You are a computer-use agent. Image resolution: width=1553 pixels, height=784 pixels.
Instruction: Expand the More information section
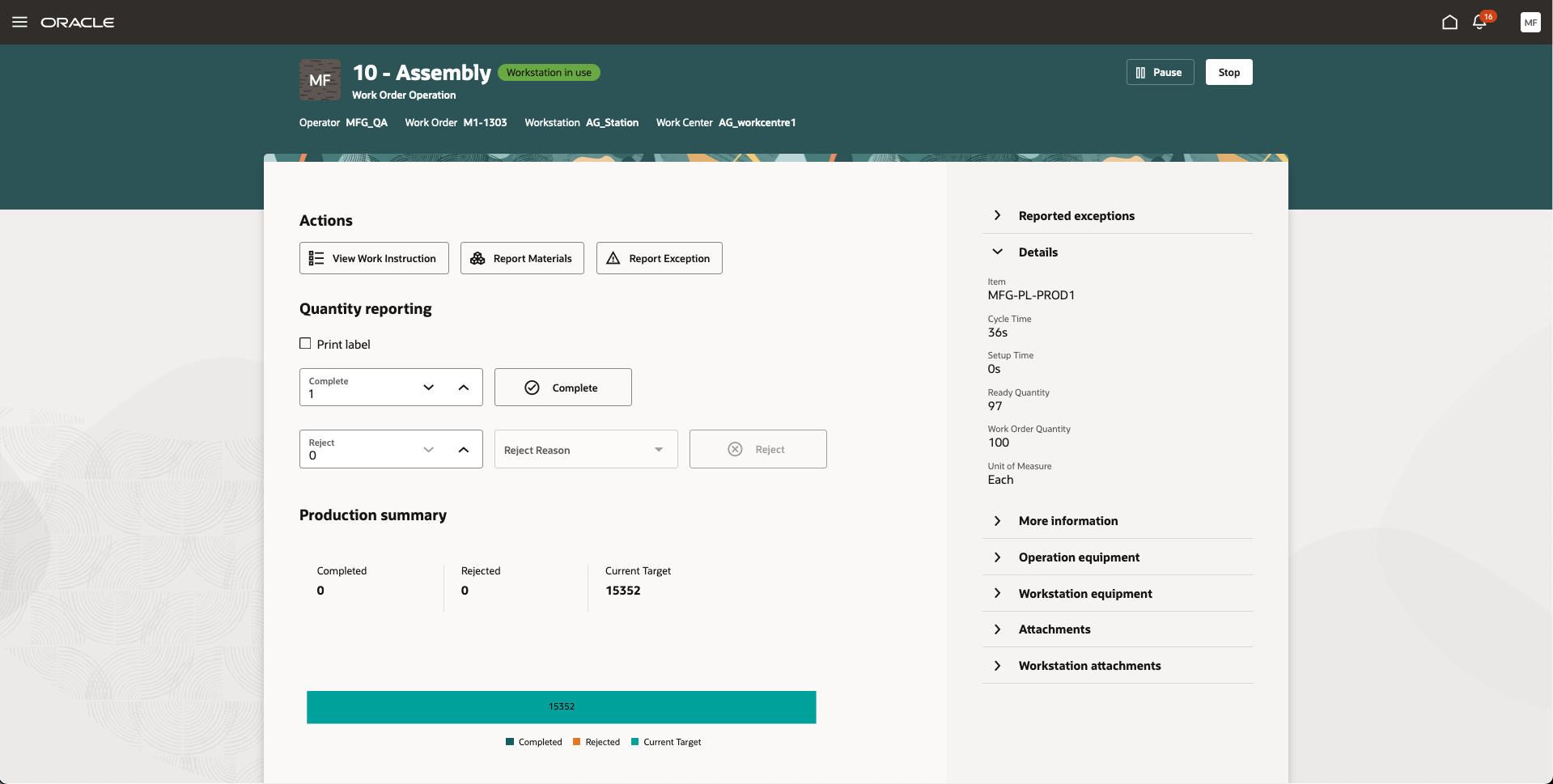(1117, 520)
